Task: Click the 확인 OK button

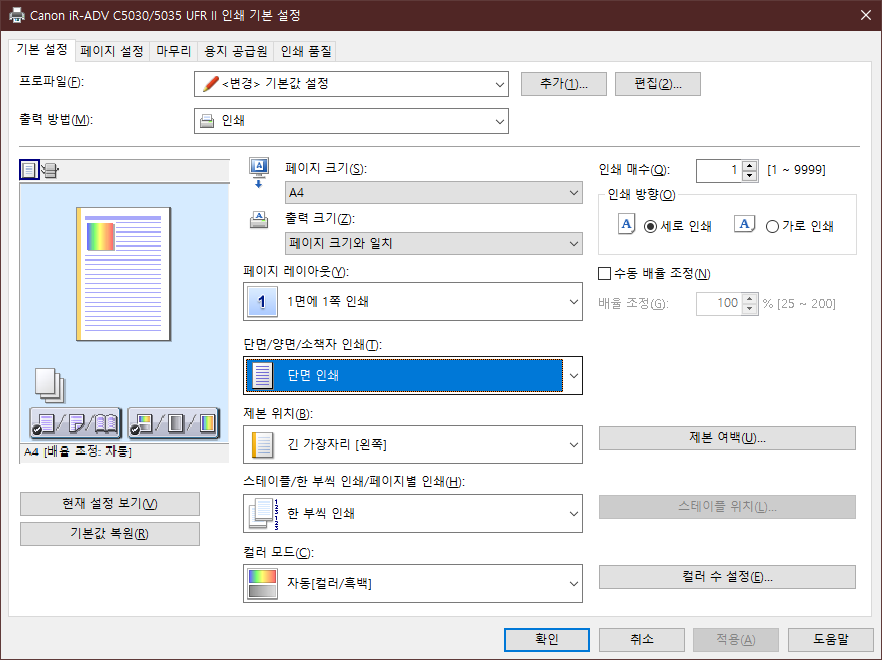Action: coord(547,639)
